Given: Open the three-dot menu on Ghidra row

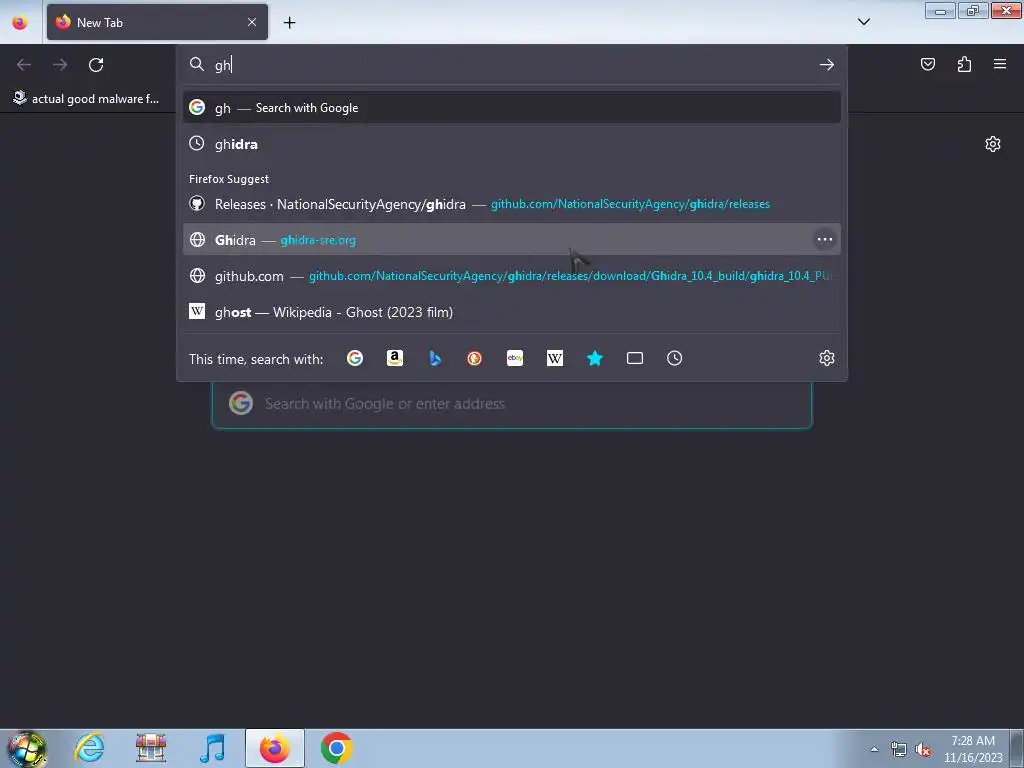Looking at the screenshot, I should pos(825,240).
